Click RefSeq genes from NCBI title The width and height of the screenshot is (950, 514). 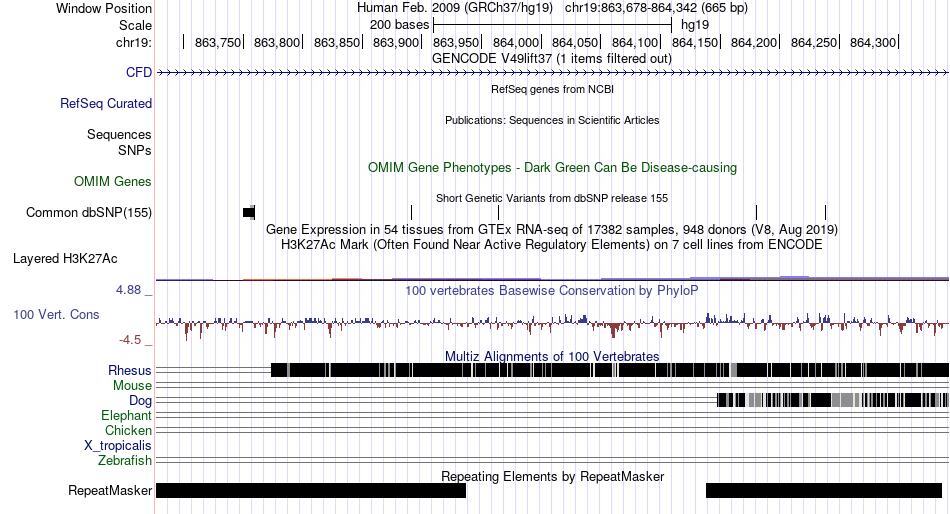553,89
